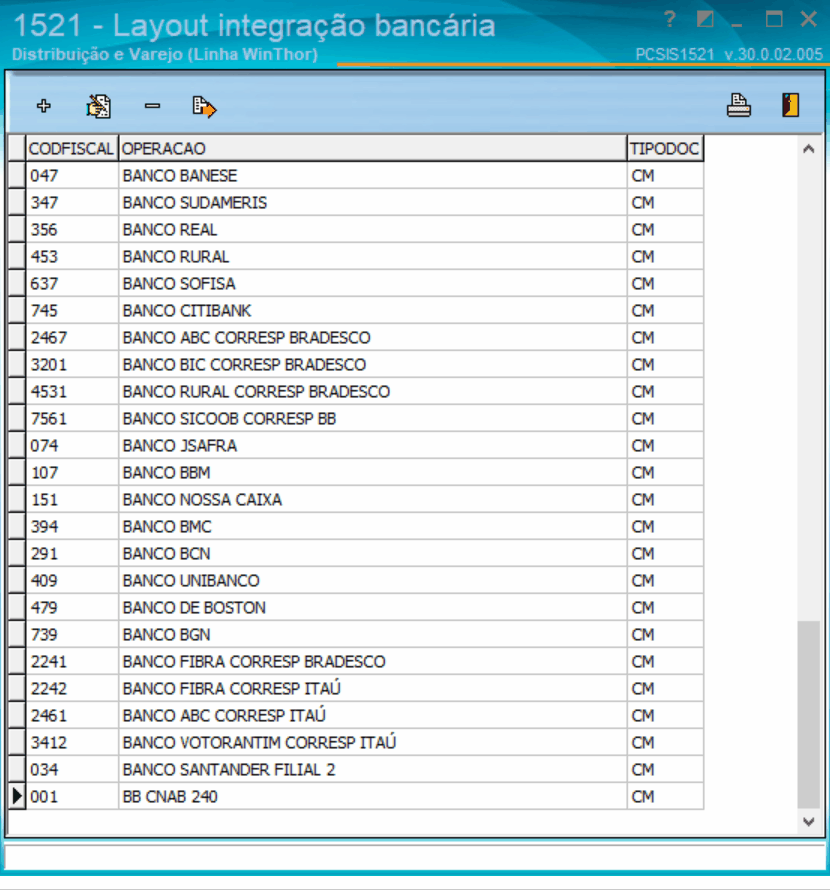Click code cell 2467
Viewport: 830px width, 890px height.
[72, 338]
